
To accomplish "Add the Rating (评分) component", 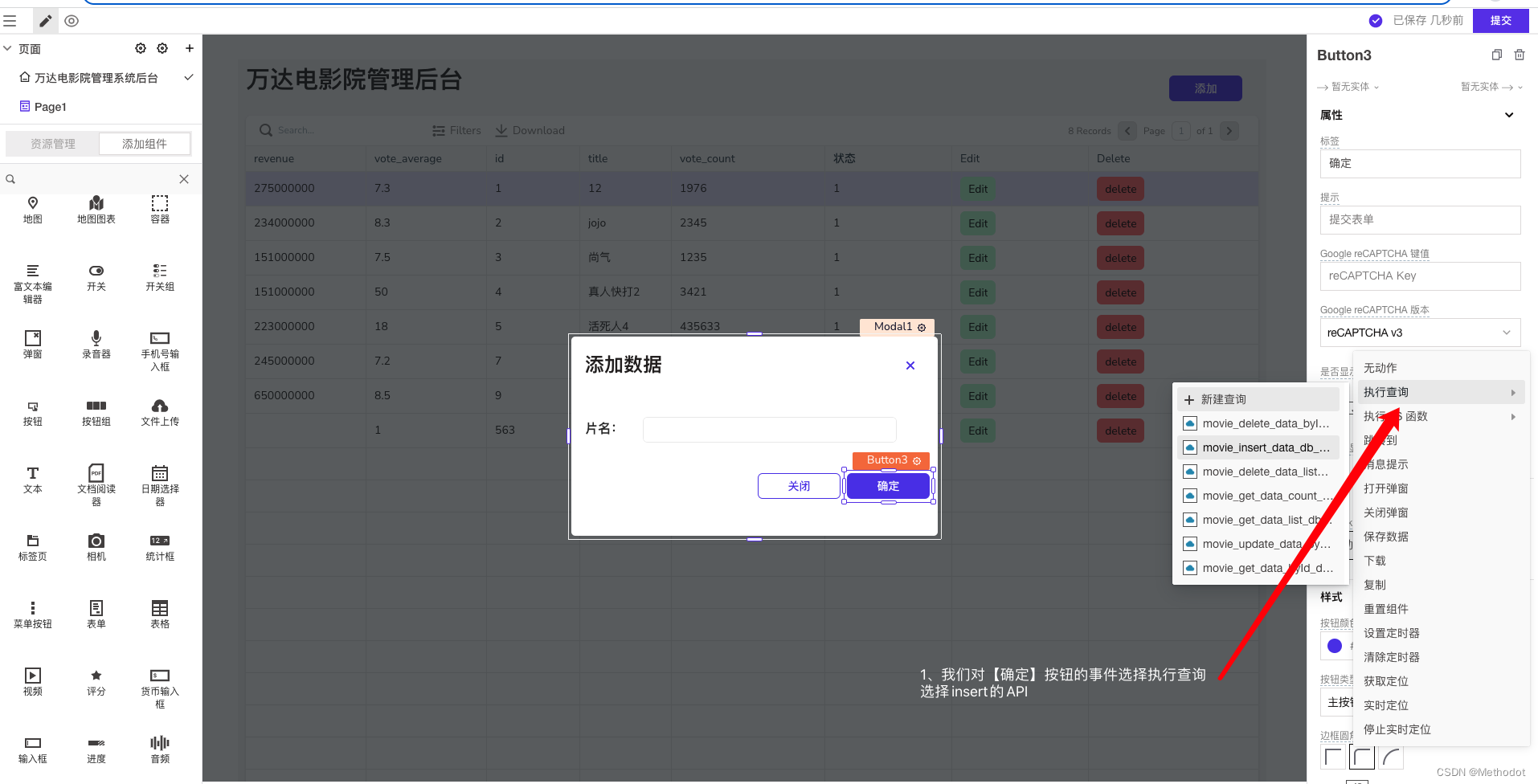I will coord(96,682).
